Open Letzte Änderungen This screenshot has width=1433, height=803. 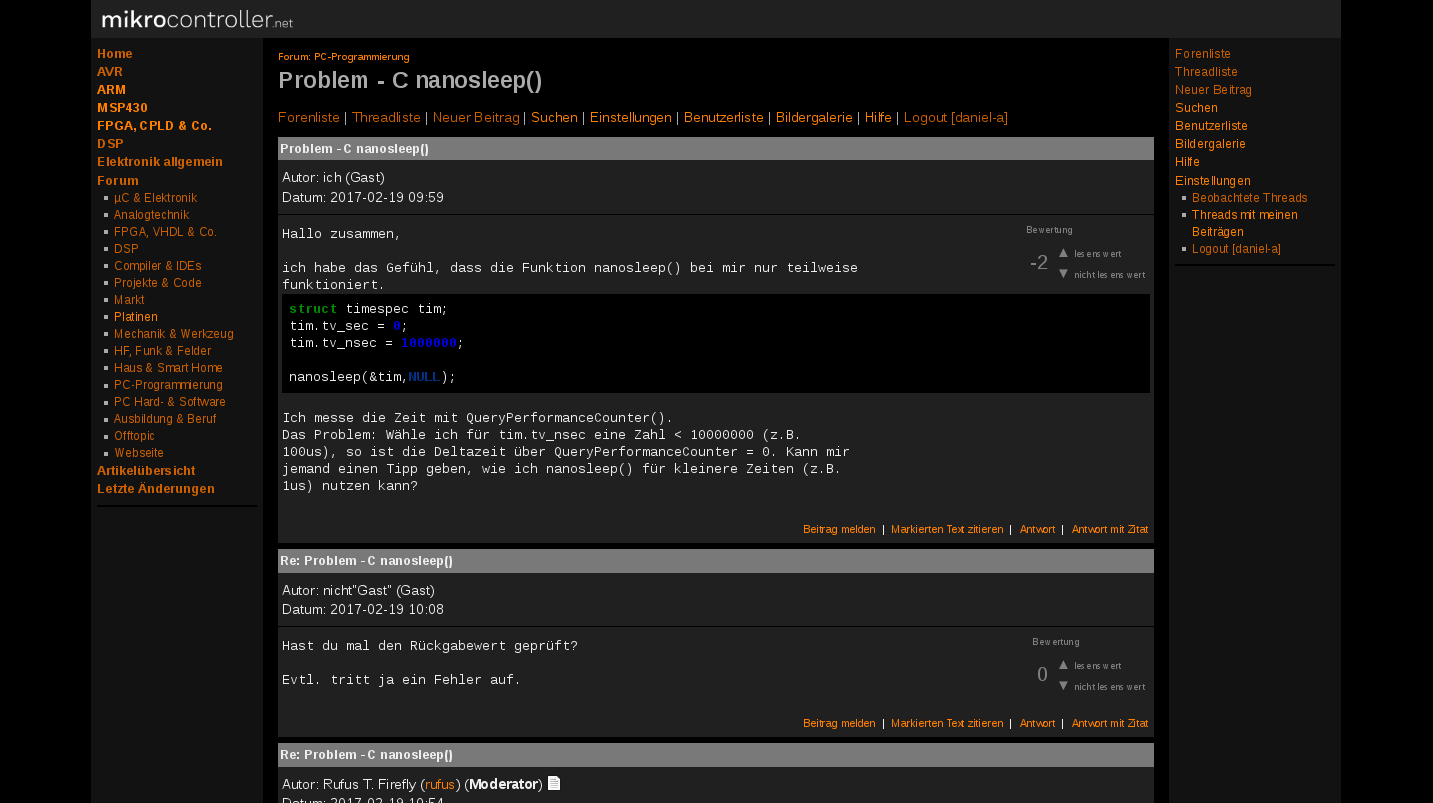(156, 489)
